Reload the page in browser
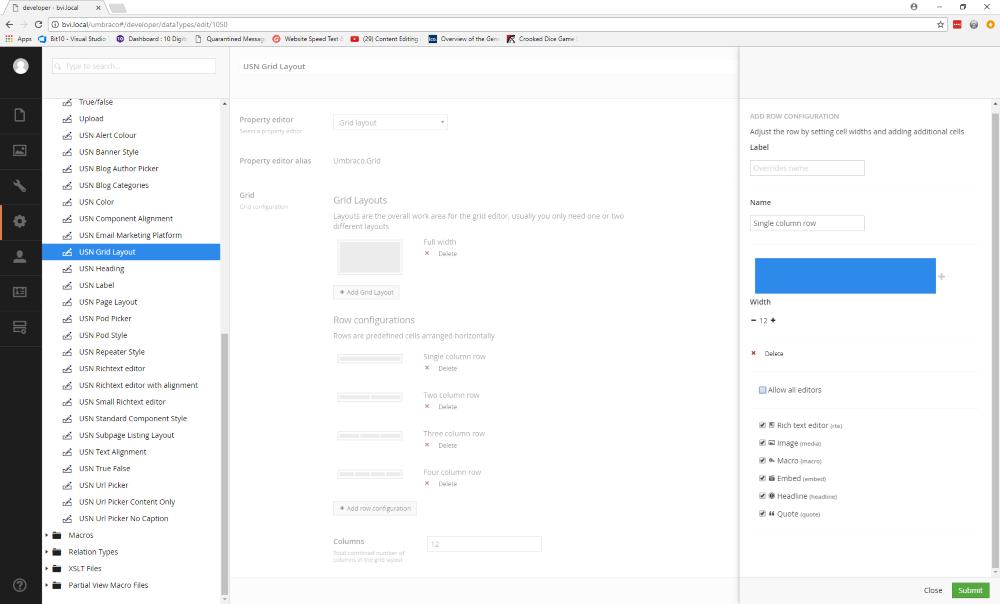The image size is (1000, 604). (38, 24)
